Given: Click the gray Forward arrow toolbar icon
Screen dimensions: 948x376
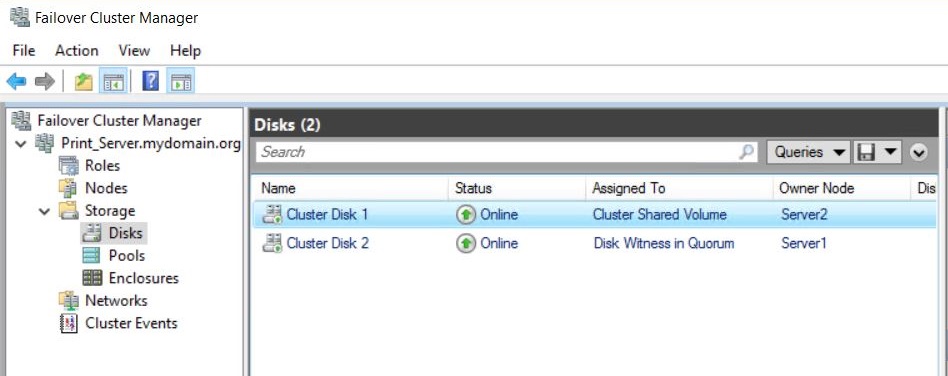Looking at the screenshot, I should [45, 82].
